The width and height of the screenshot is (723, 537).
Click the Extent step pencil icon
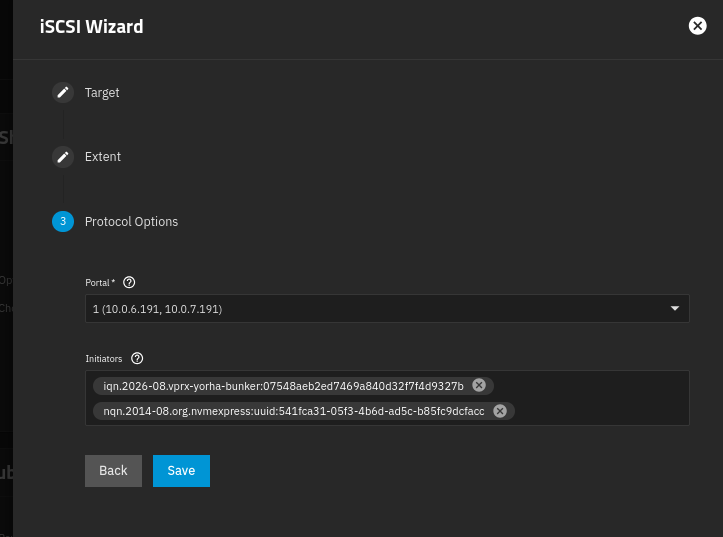[63, 157]
